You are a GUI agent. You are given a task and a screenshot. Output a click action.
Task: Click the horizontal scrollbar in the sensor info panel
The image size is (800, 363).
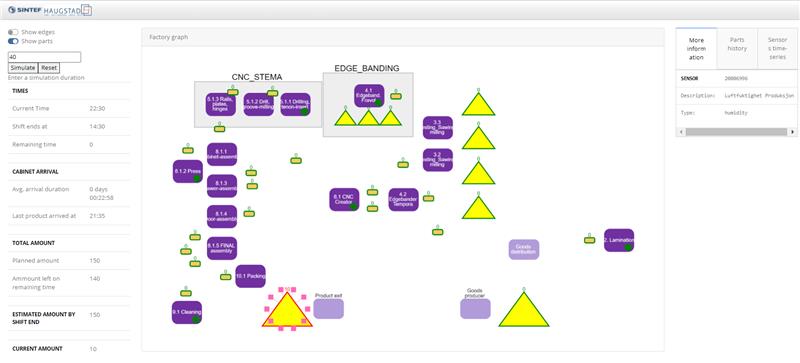(736, 132)
